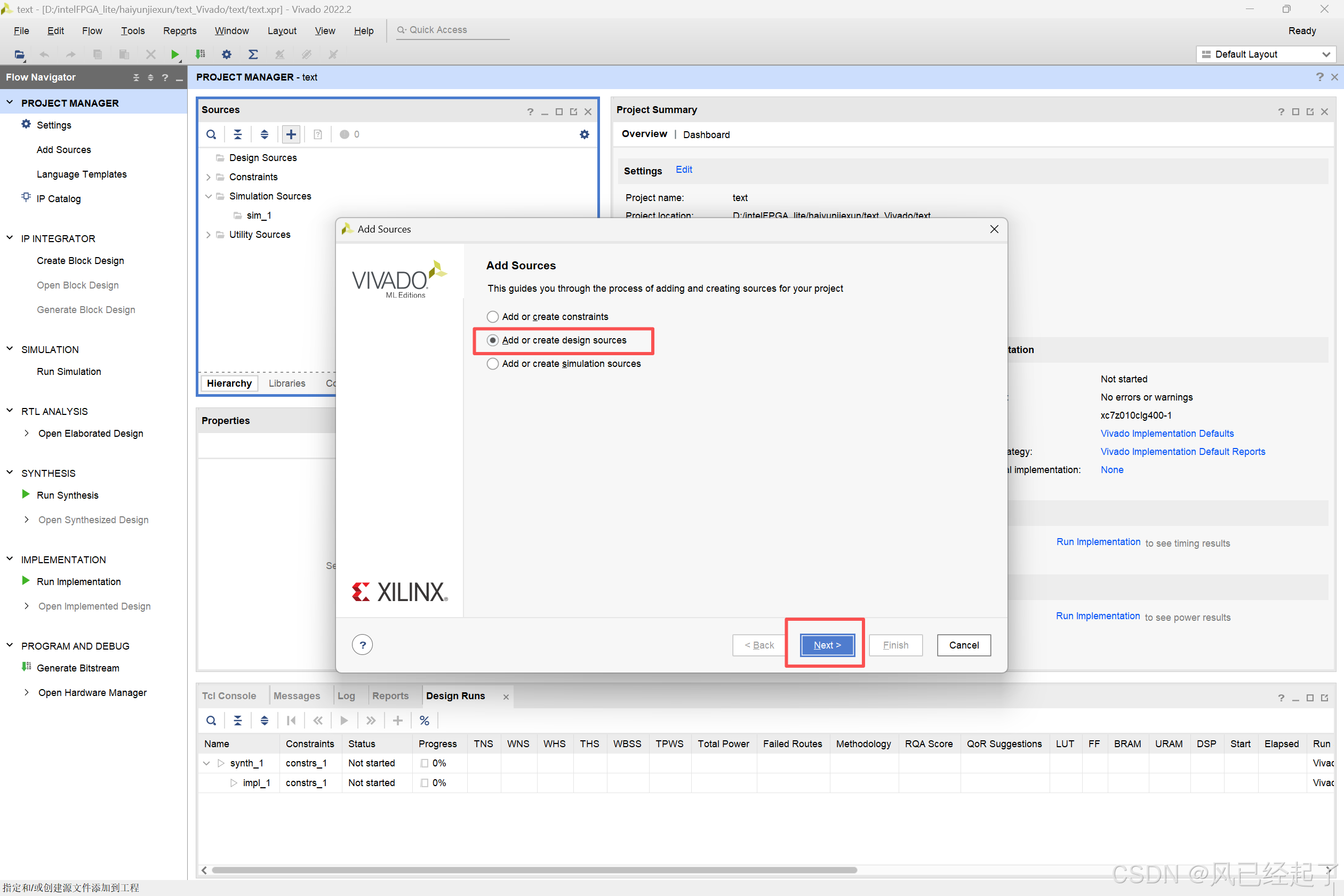Image resolution: width=1344 pixels, height=896 pixels.
Task: Click the search icon in Design Runs toolbar
Action: [x=211, y=720]
